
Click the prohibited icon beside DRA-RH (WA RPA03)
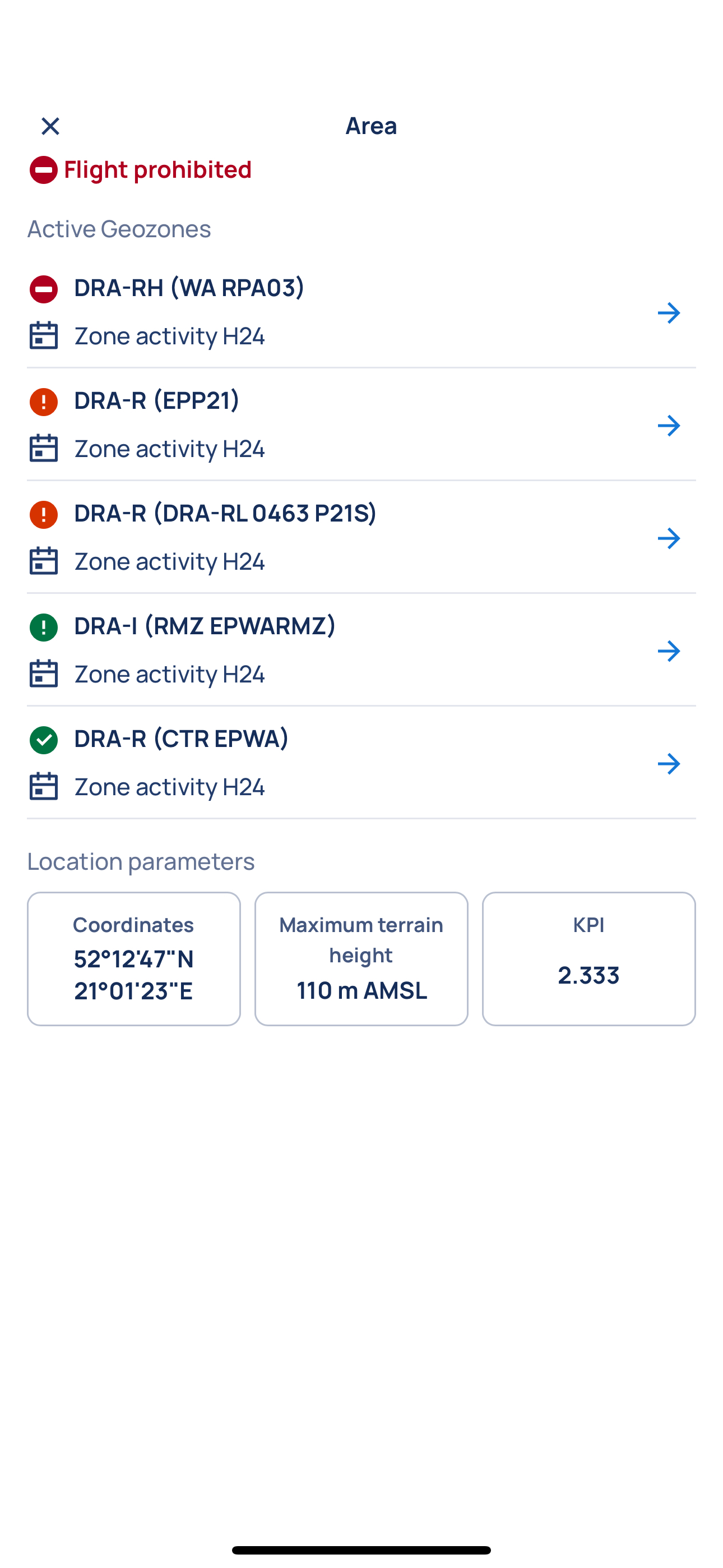pyautogui.click(x=44, y=289)
